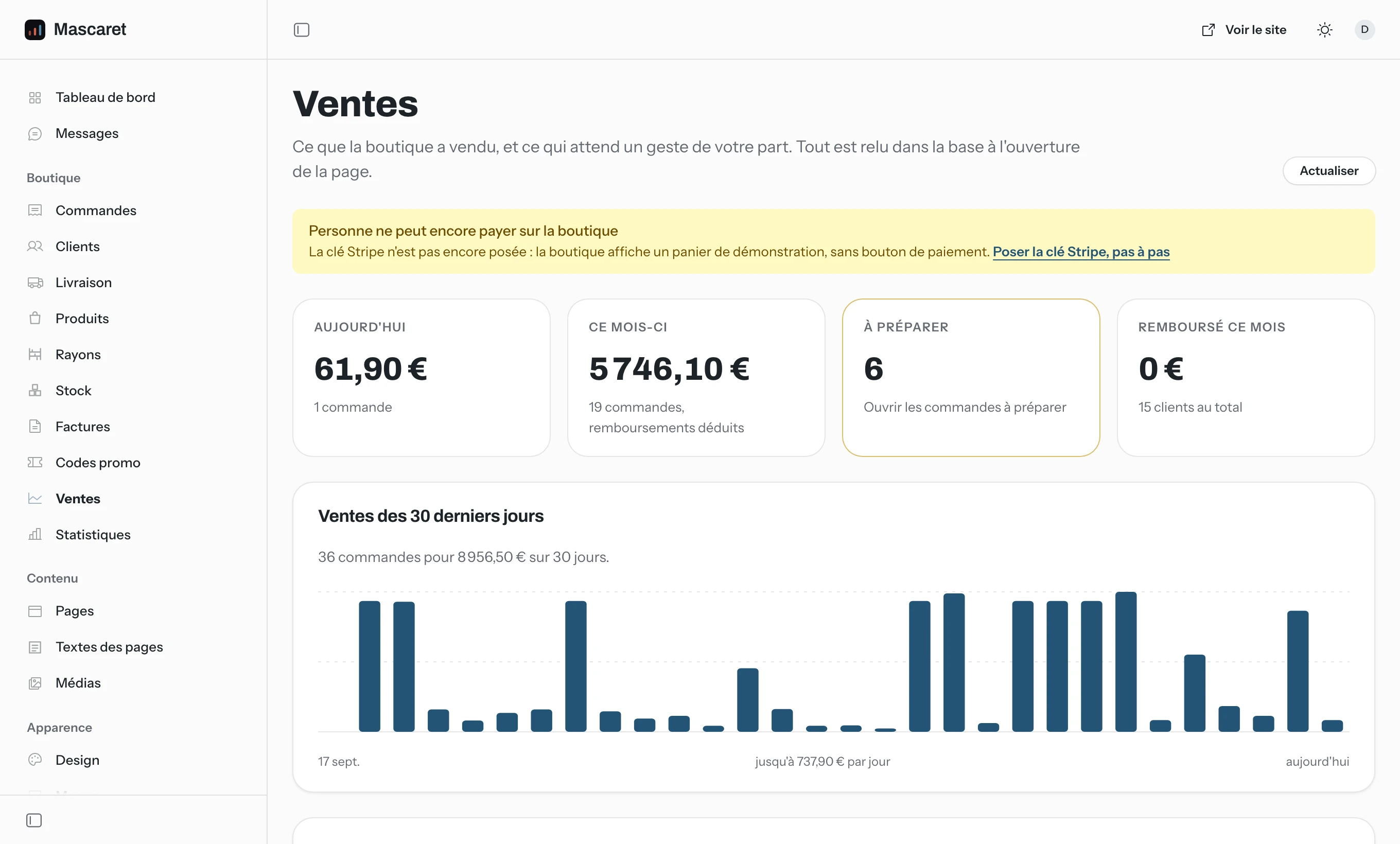Click the Stock boxes icon
This screenshot has height=844, width=1400.
(35, 391)
